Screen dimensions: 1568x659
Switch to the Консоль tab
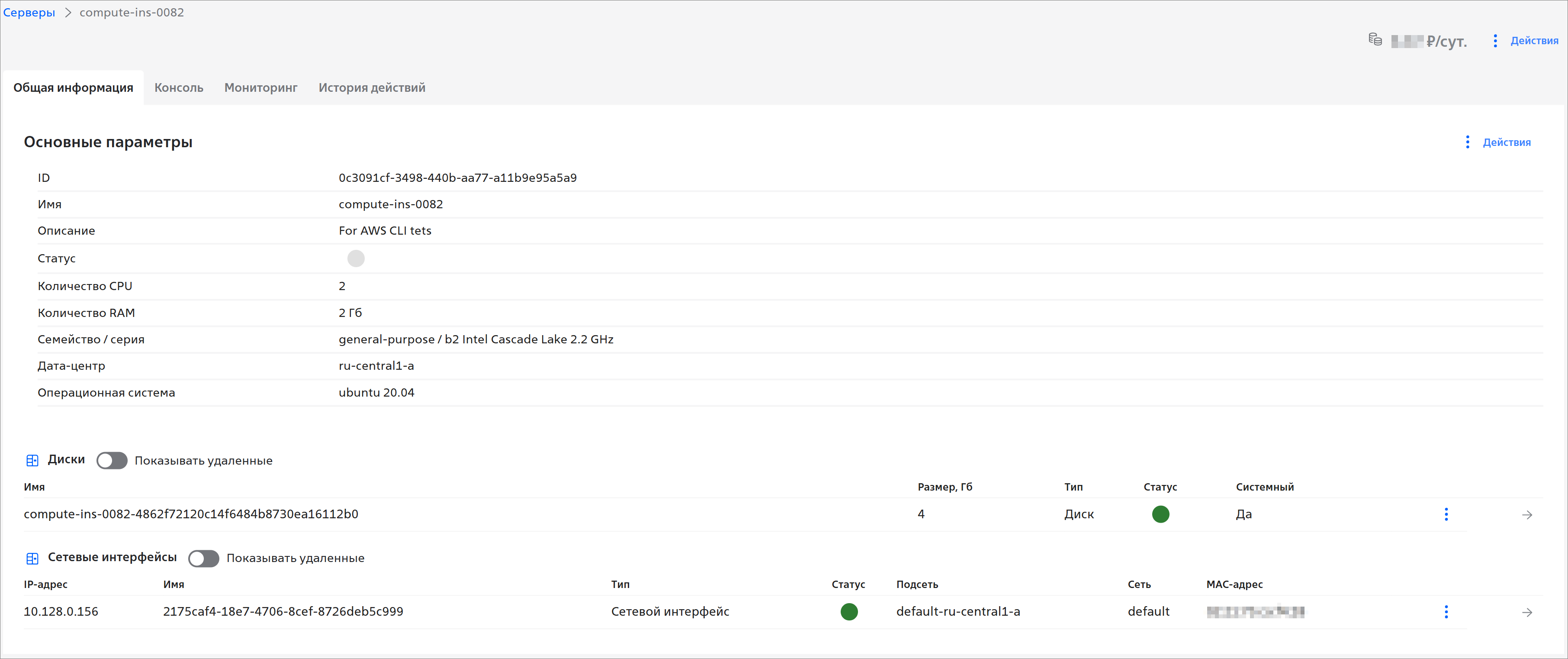point(178,88)
